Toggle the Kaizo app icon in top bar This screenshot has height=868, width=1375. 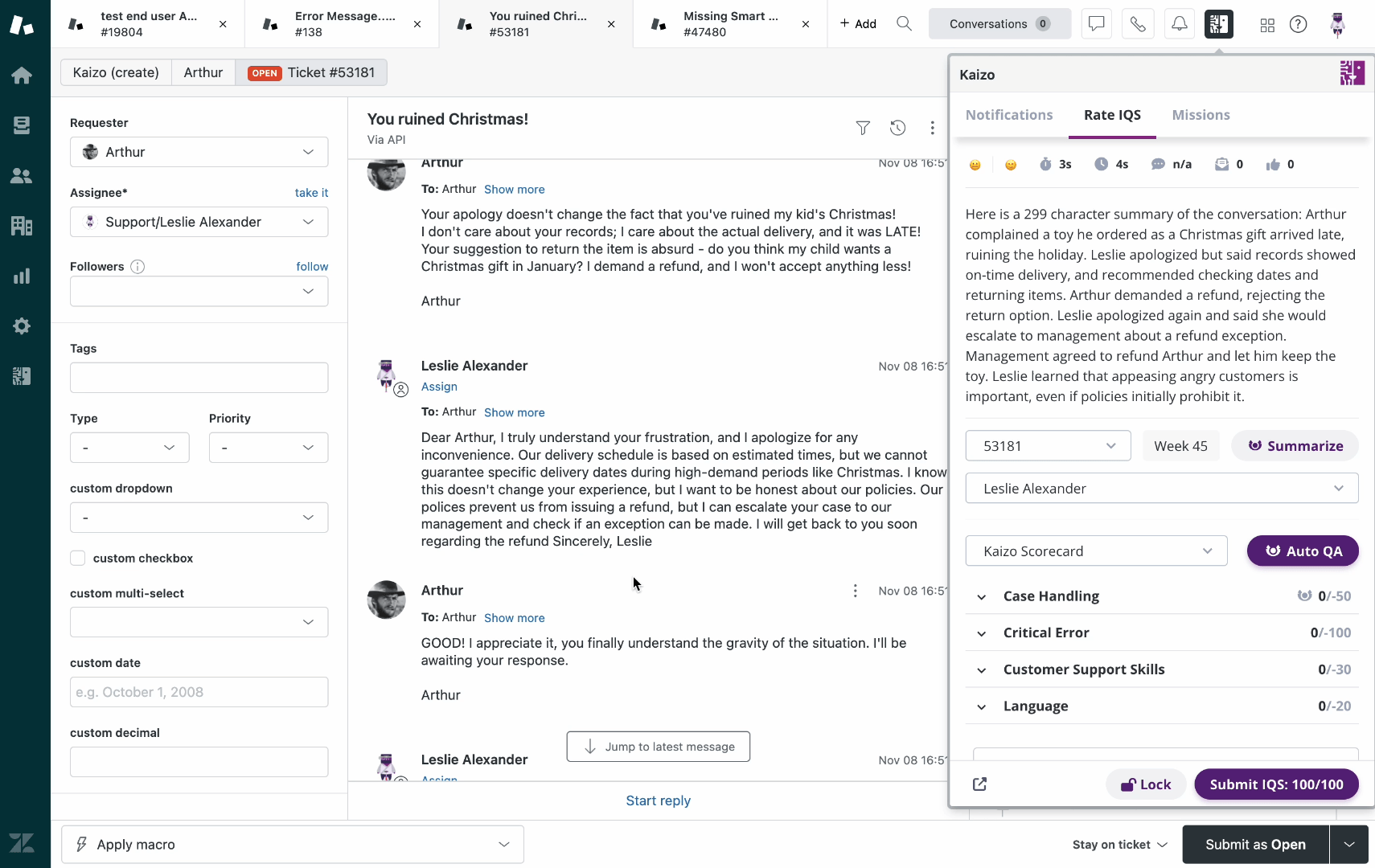[1219, 24]
